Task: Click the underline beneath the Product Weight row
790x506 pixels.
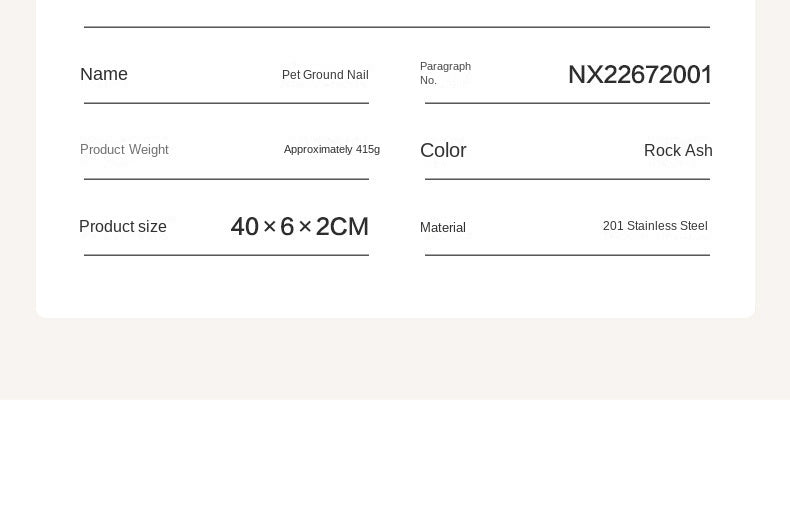Action: point(226,179)
